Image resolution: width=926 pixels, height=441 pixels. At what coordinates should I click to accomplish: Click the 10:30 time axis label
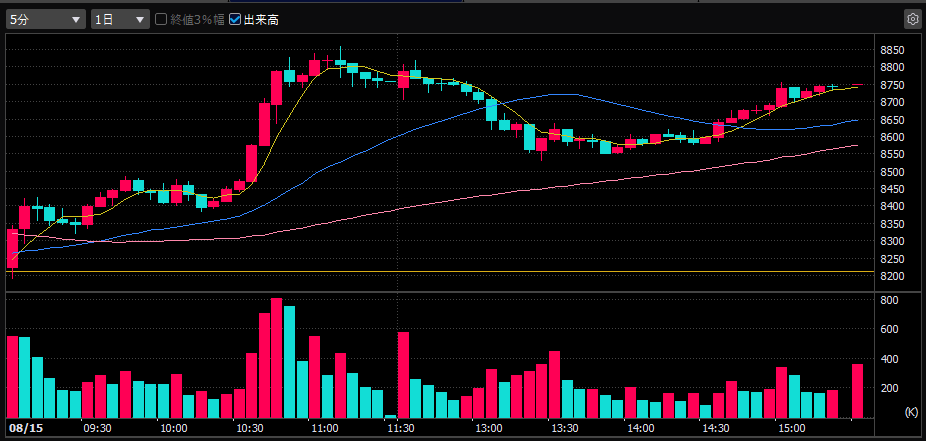(x=249, y=427)
